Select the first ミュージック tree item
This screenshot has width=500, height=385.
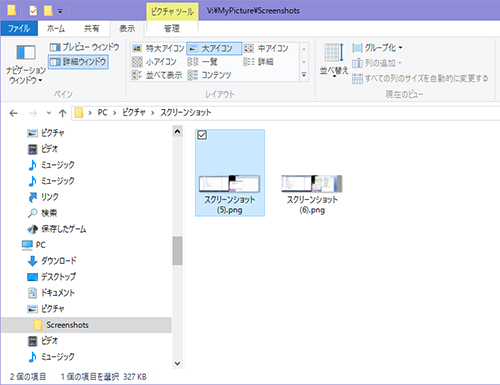(52, 165)
